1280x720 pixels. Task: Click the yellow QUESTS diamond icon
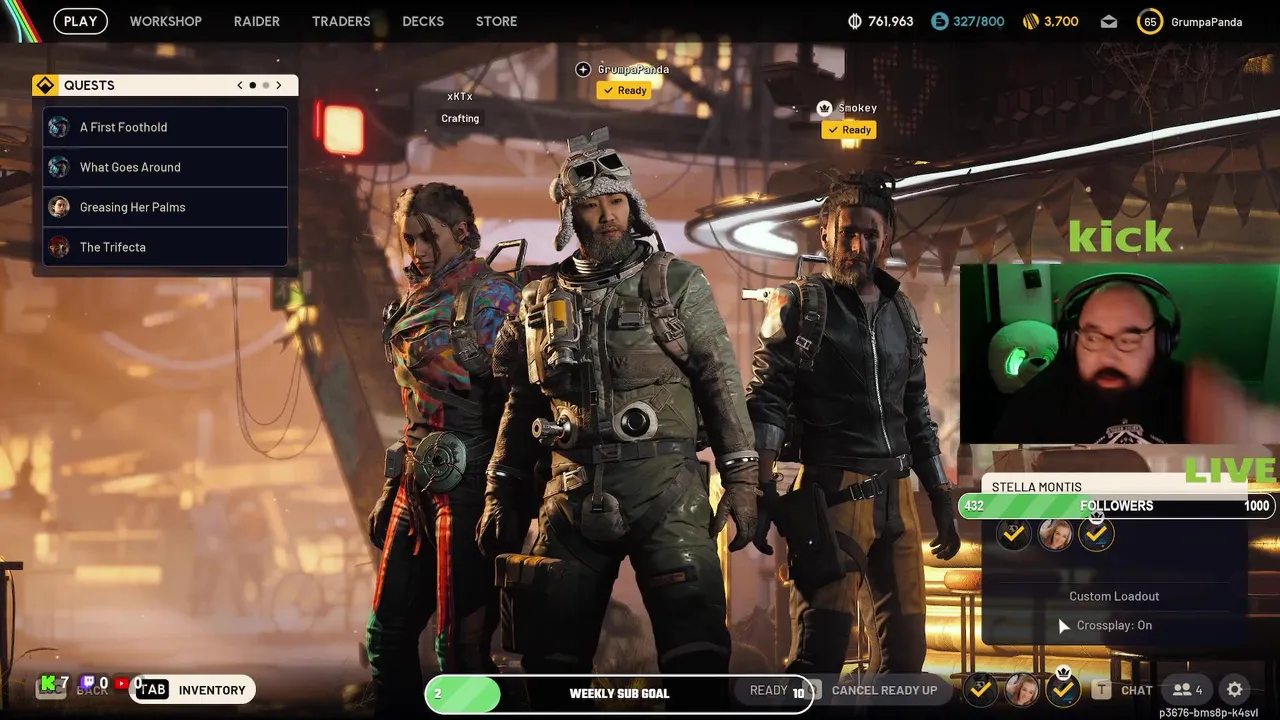tap(45, 85)
